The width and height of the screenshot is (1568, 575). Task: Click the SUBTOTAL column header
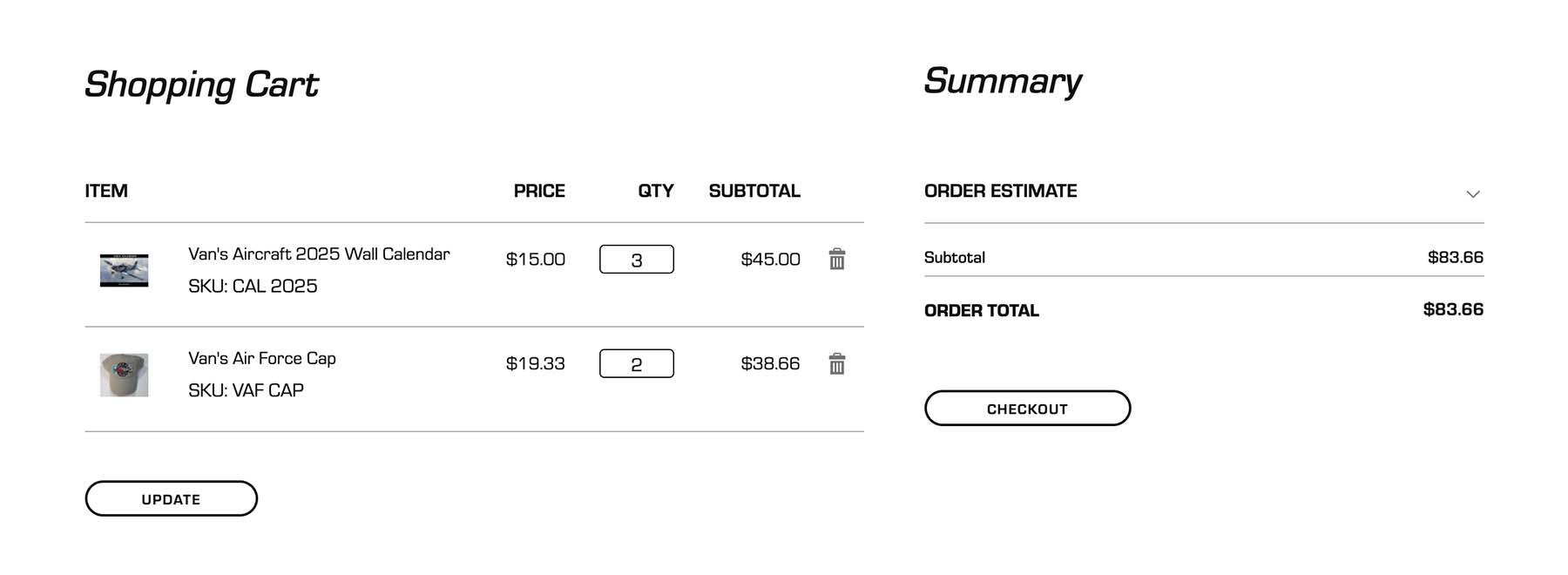click(754, 190)
